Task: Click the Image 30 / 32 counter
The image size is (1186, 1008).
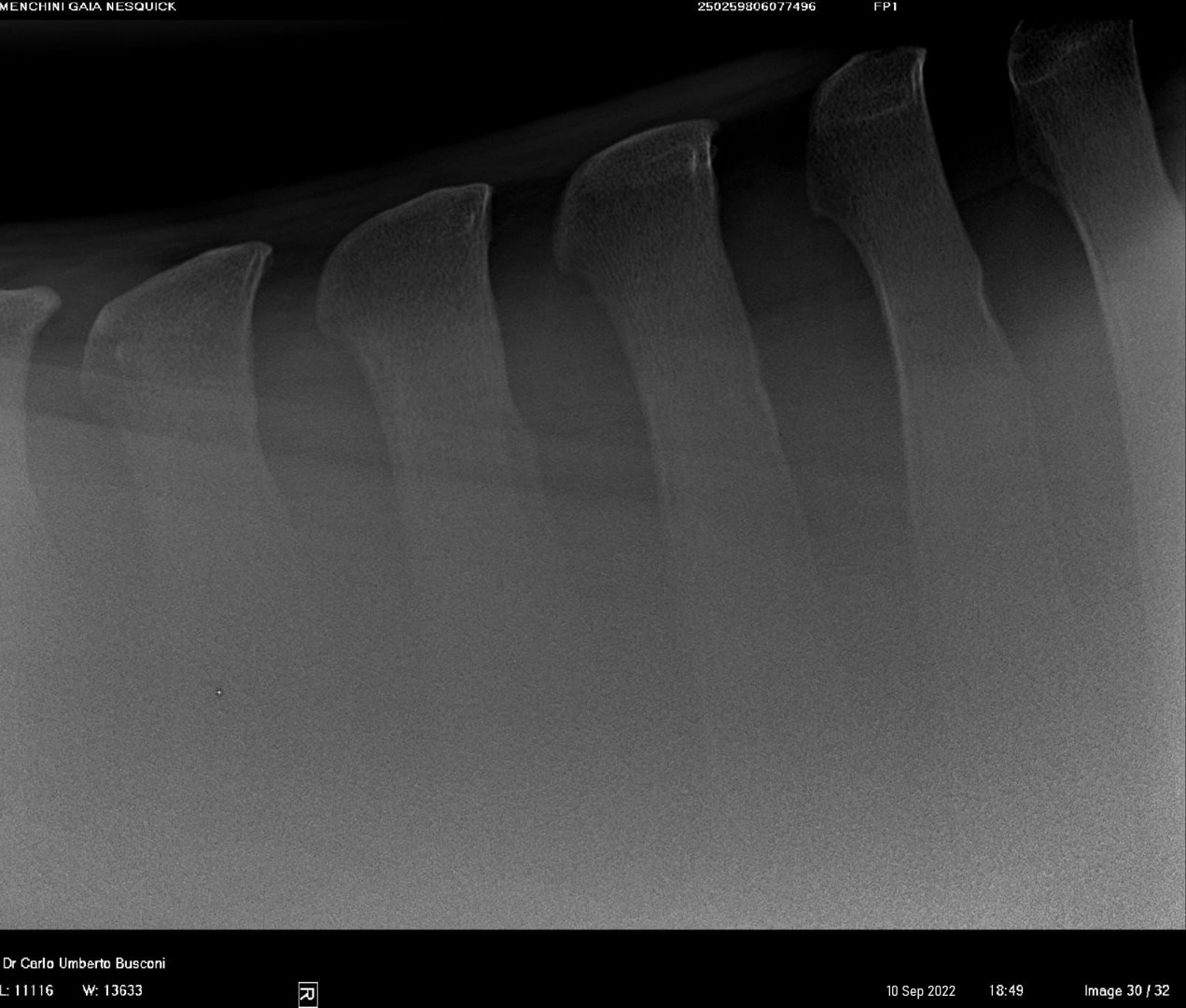Action: tap(1126, 991)
